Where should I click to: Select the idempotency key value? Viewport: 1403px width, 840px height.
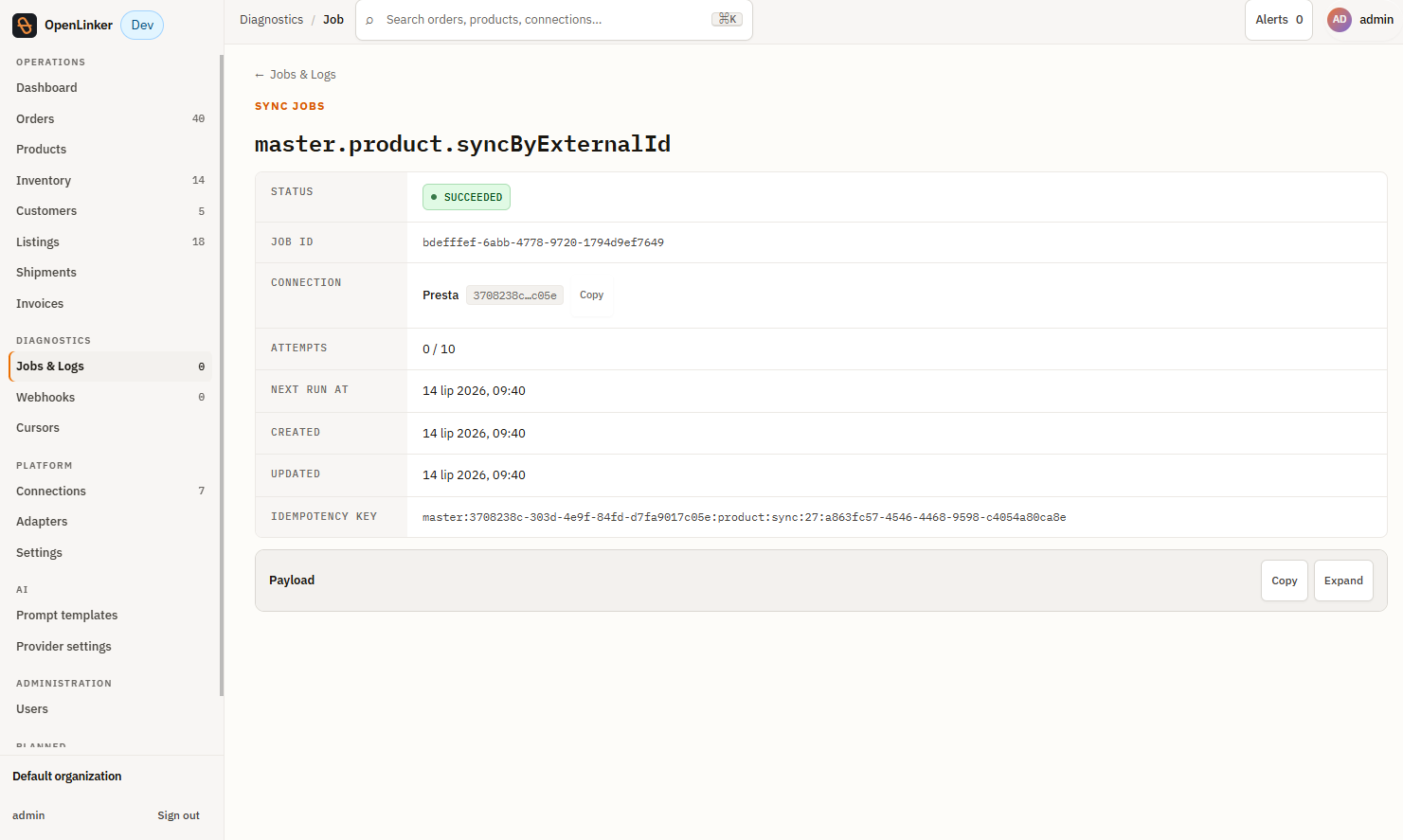pyautogui.click(x=744, y=518)
